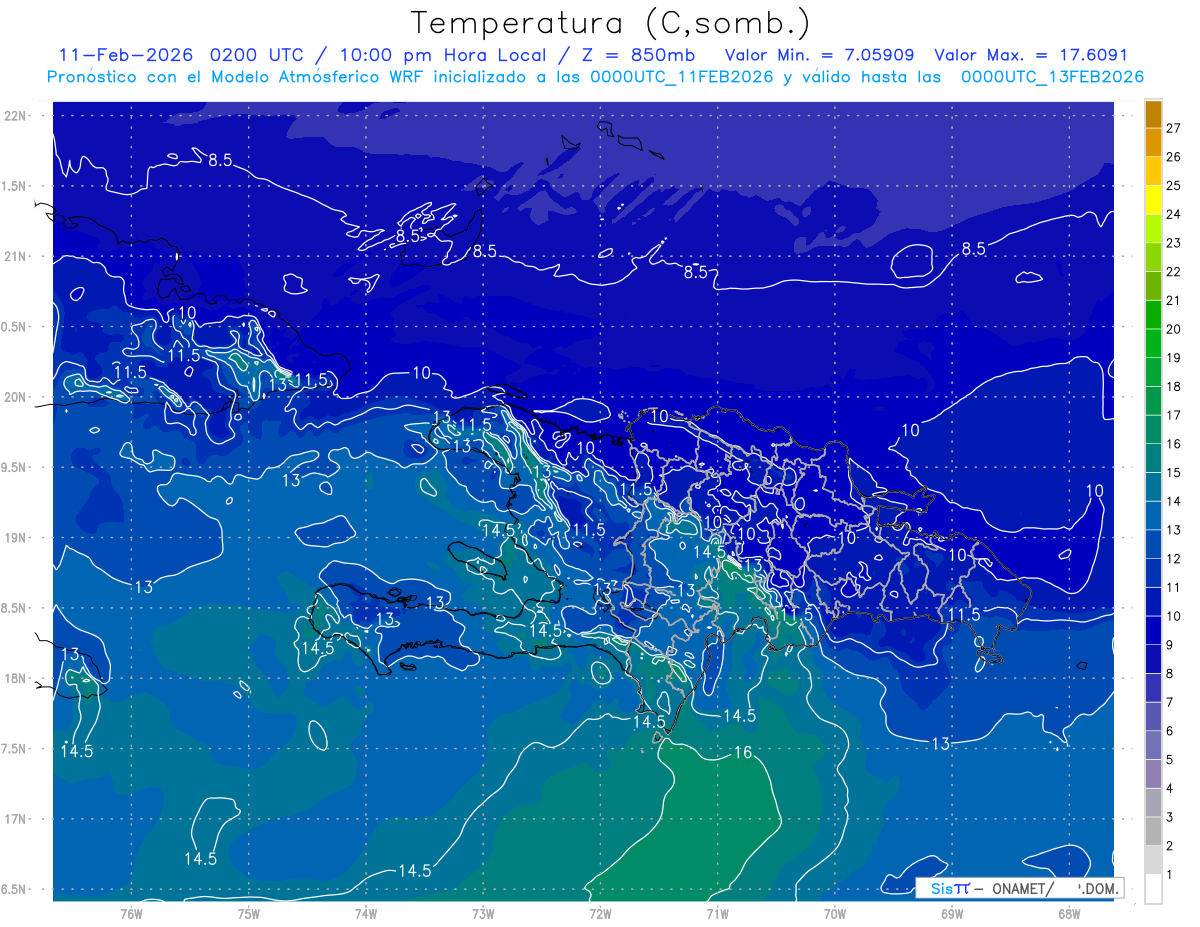Image resolution: width=1200 pixels, height=927 pixels.
Task: Click color scale label "24"
Action: (1174, 214)
